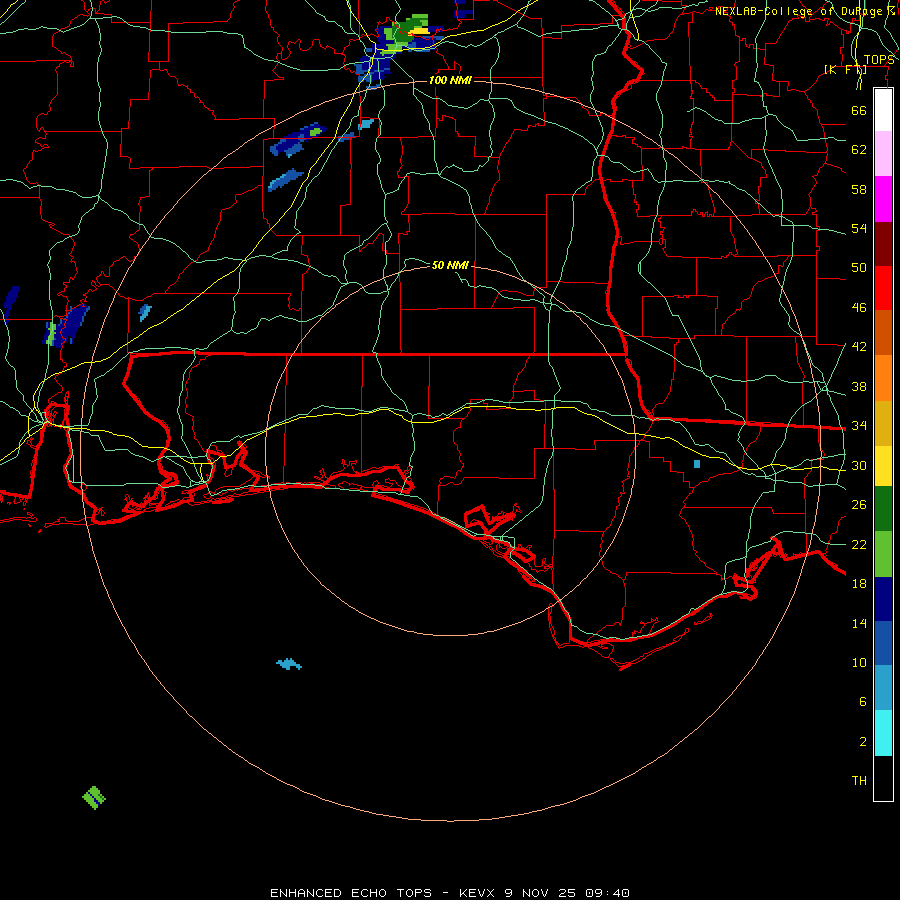Click the green striped echo at bottom left
The height and width of the screenshot is (900, 900).
[94, 797]
